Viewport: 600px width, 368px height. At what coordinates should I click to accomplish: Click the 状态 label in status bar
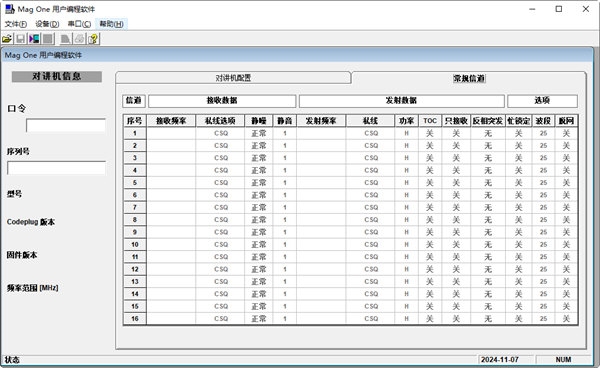(12, 360)
